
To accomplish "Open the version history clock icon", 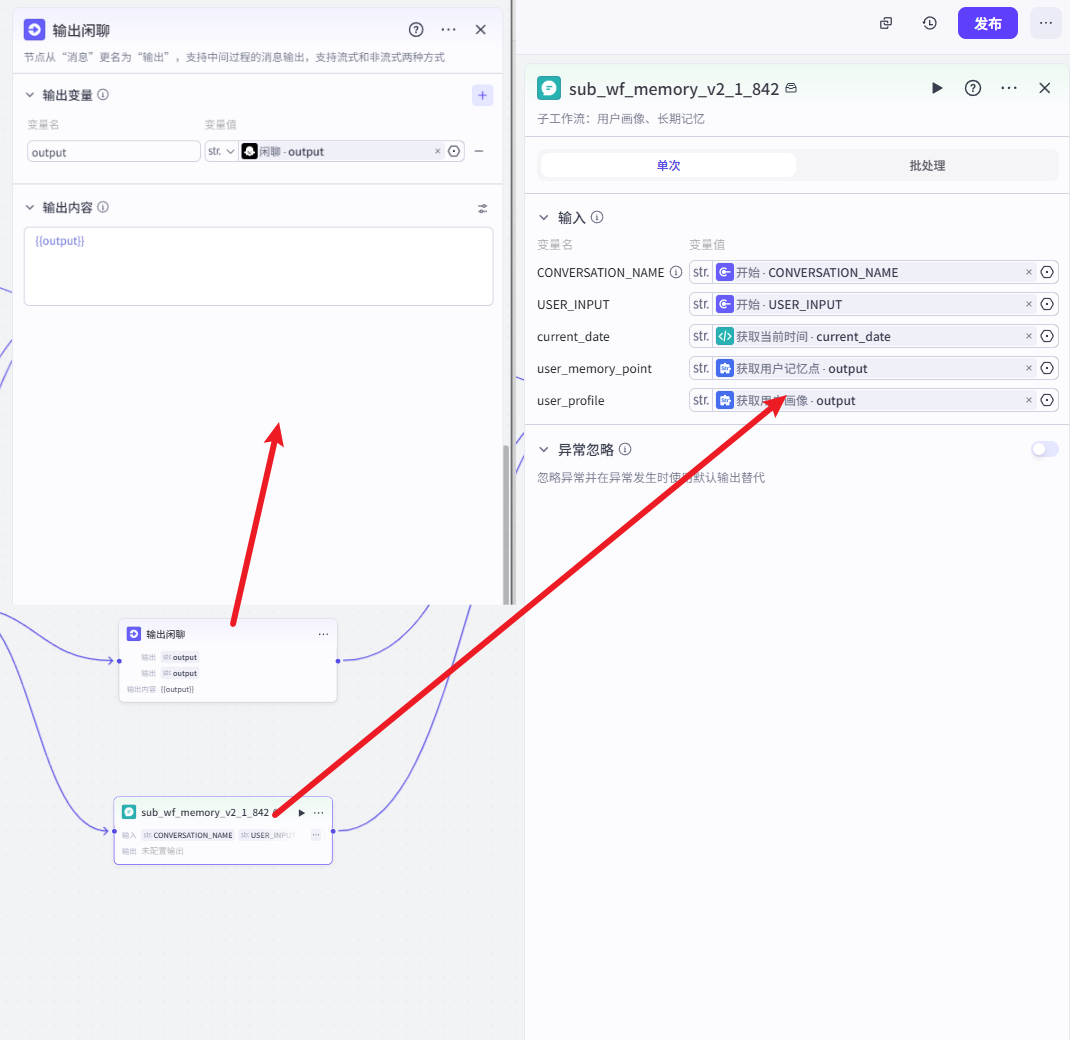I will click(x=929, y=23).
